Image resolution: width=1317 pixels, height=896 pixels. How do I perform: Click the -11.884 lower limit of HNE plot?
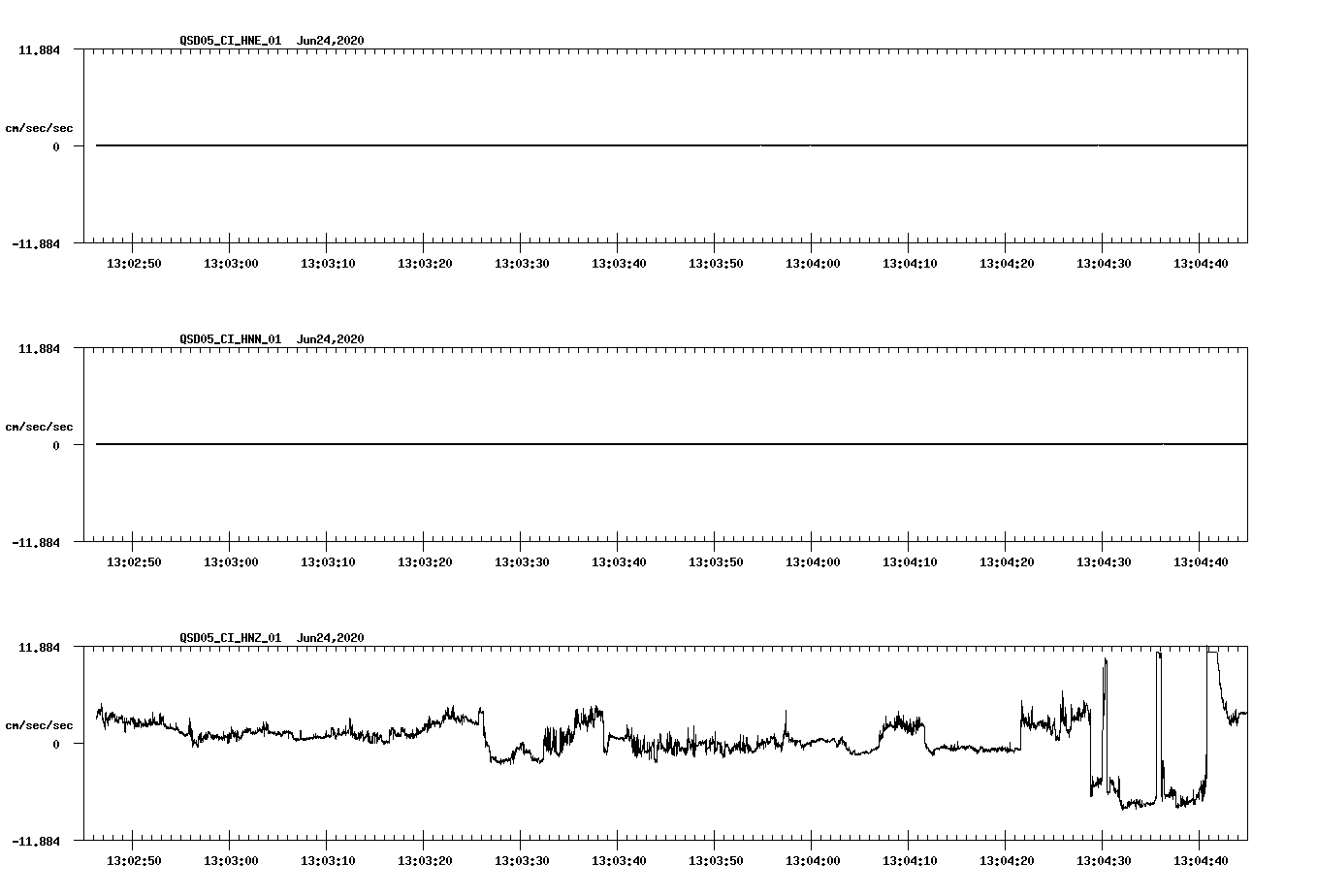[36, 244]
